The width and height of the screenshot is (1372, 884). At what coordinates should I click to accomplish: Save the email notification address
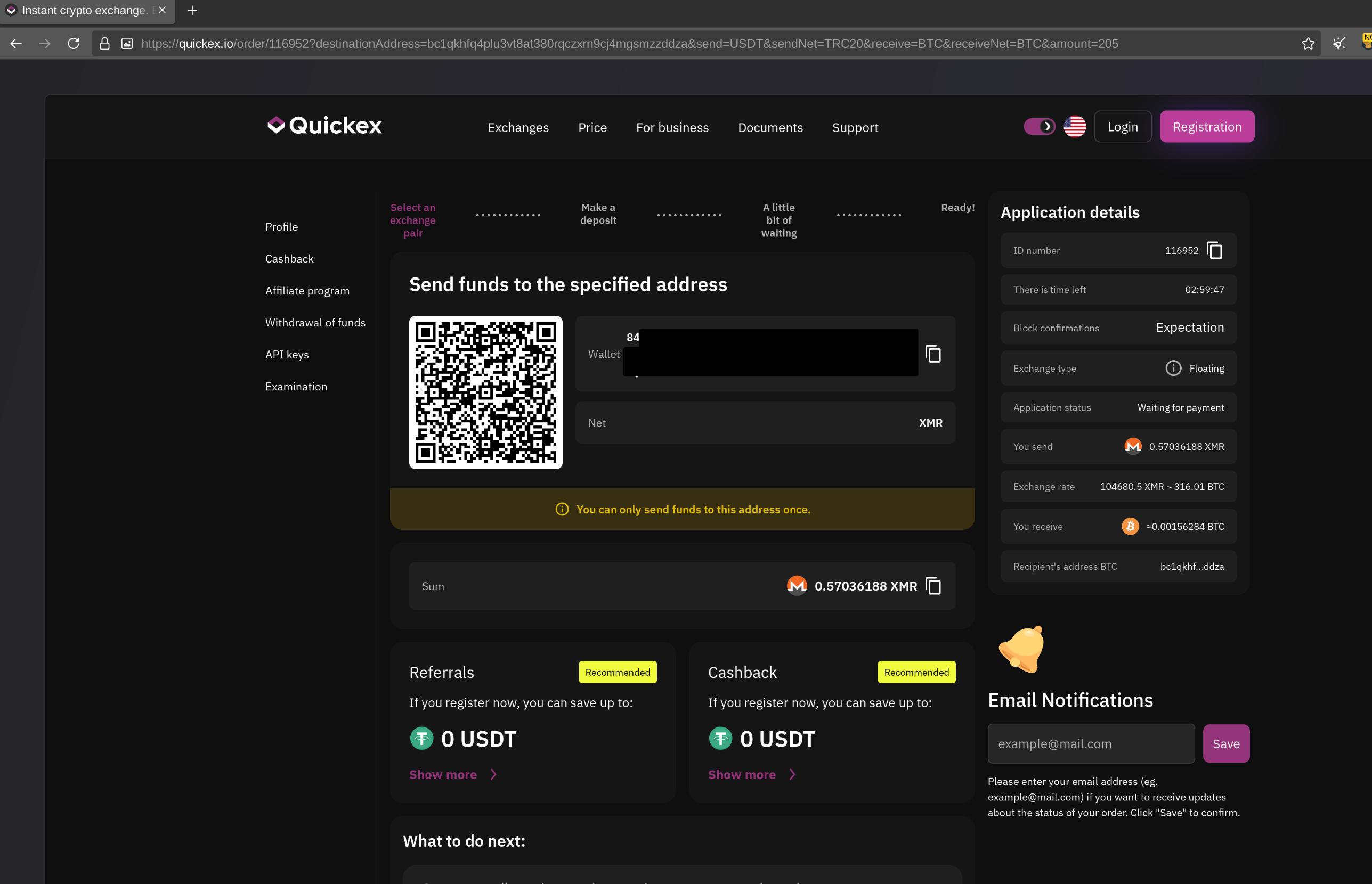(1225, 743)
